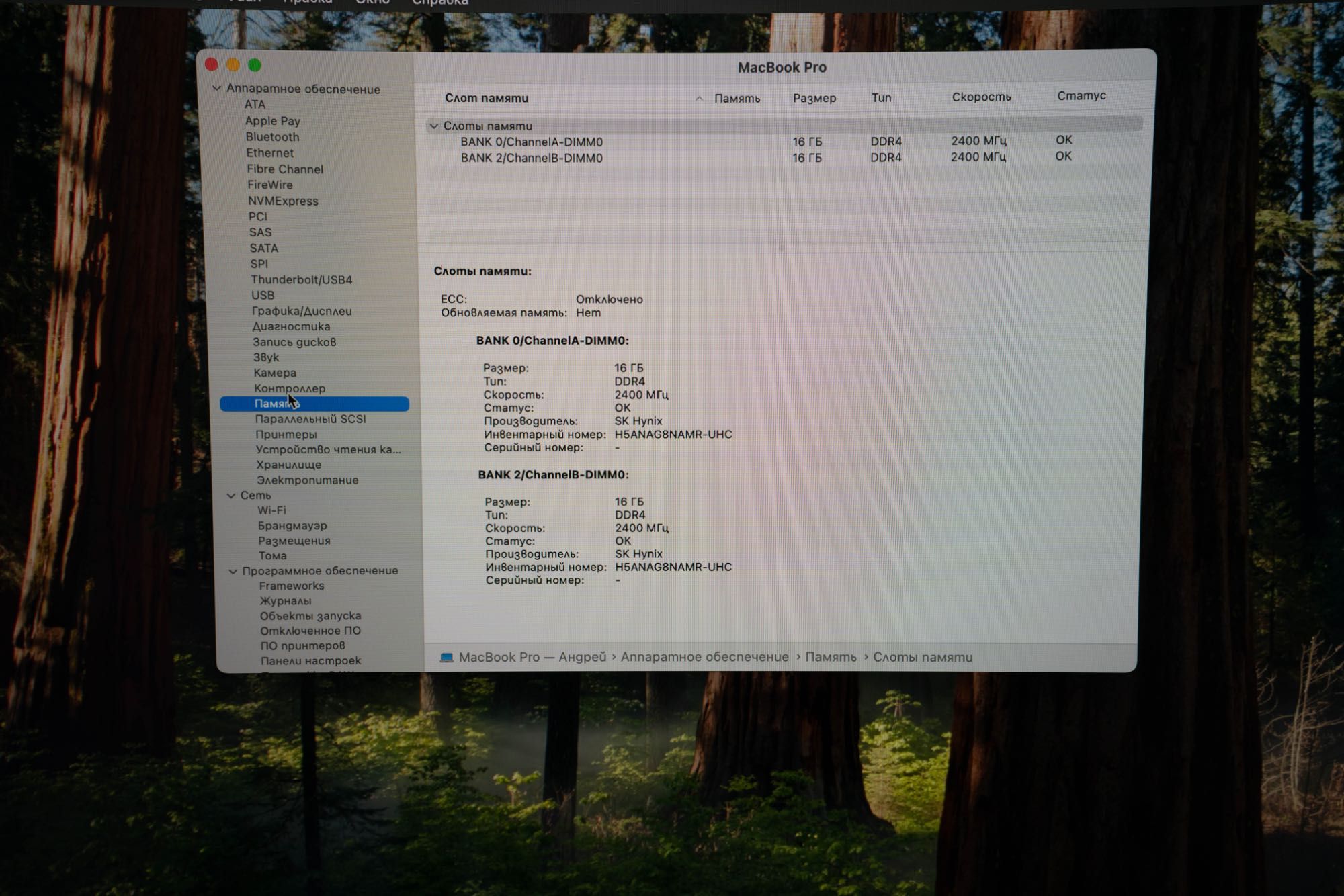Select Frameworks under software section

tap(292, 586)
